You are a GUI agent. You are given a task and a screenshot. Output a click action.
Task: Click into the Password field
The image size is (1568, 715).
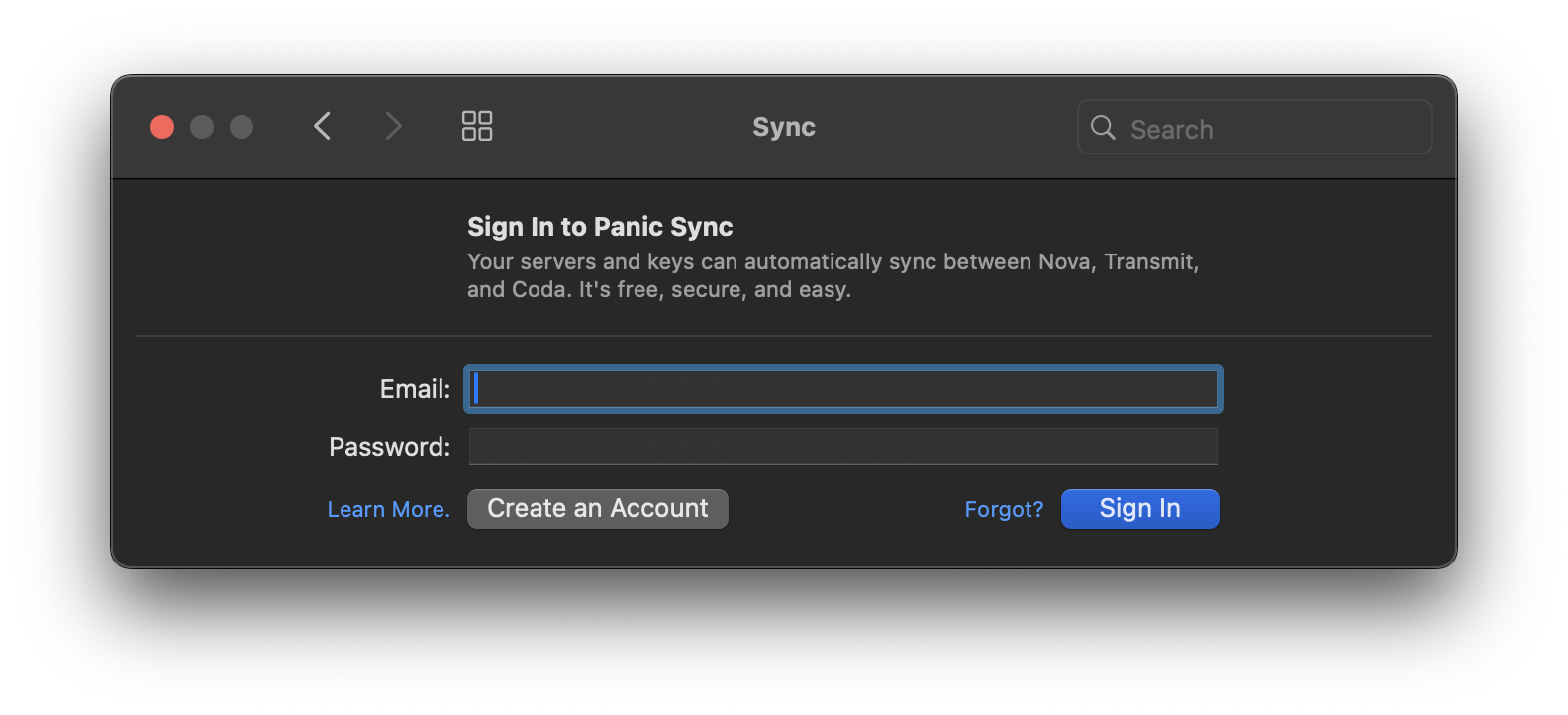coord(843,447)
